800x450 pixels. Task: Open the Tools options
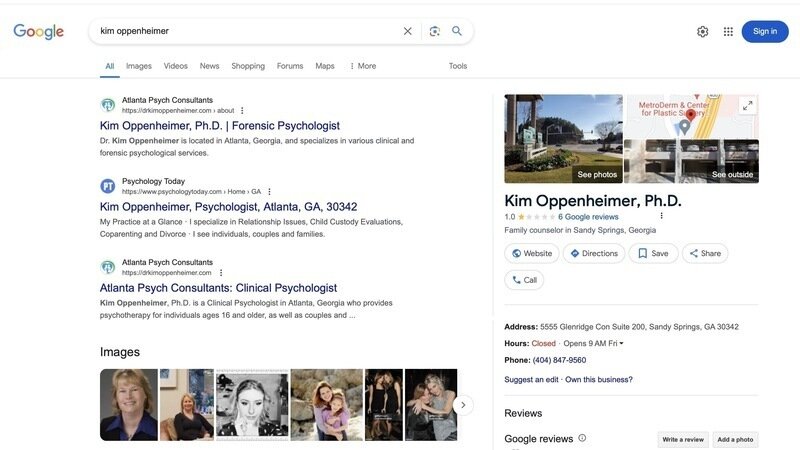pyautogui.click(x=458, y=66)
